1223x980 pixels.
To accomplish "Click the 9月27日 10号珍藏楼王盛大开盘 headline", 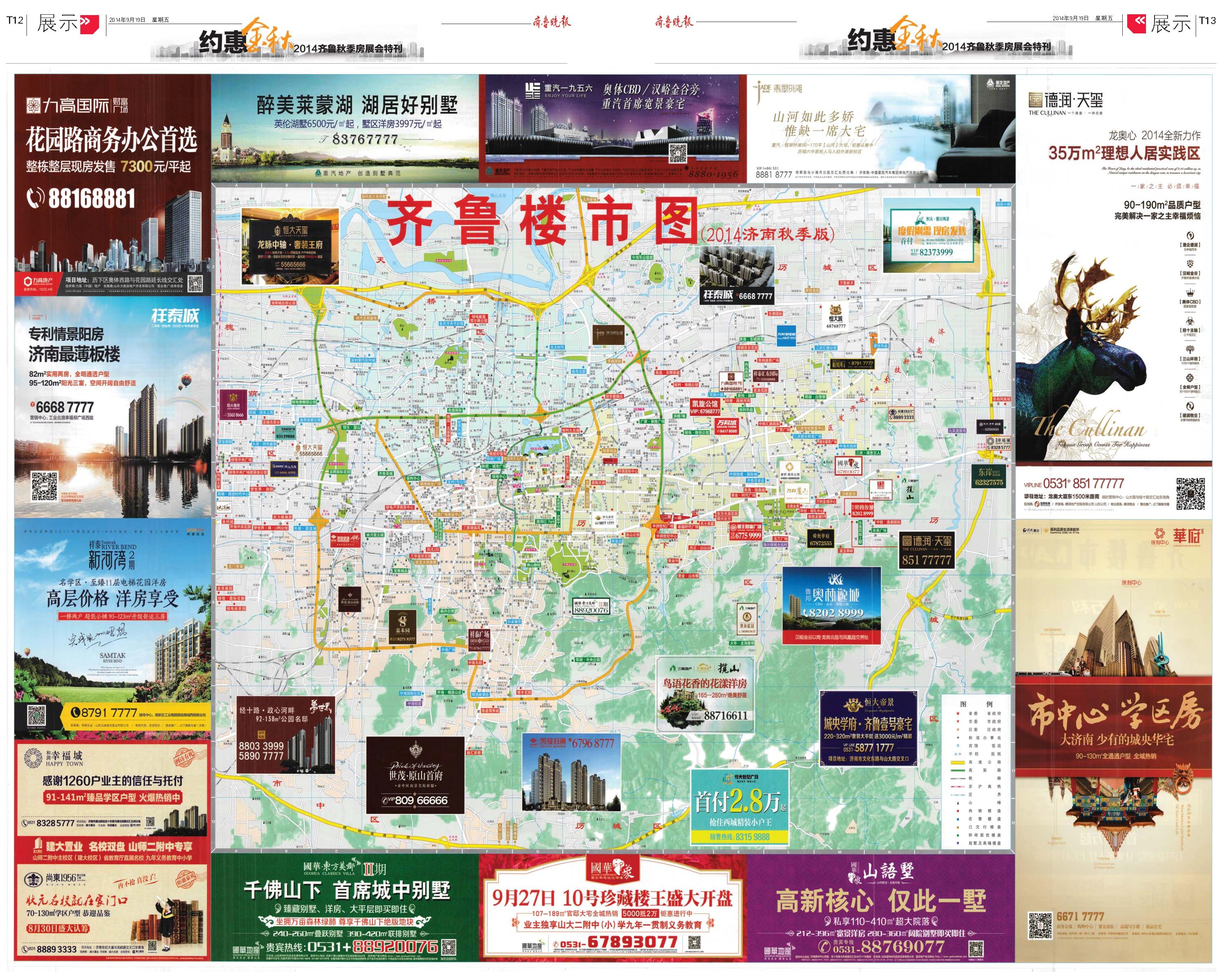I will coord(612,898).
